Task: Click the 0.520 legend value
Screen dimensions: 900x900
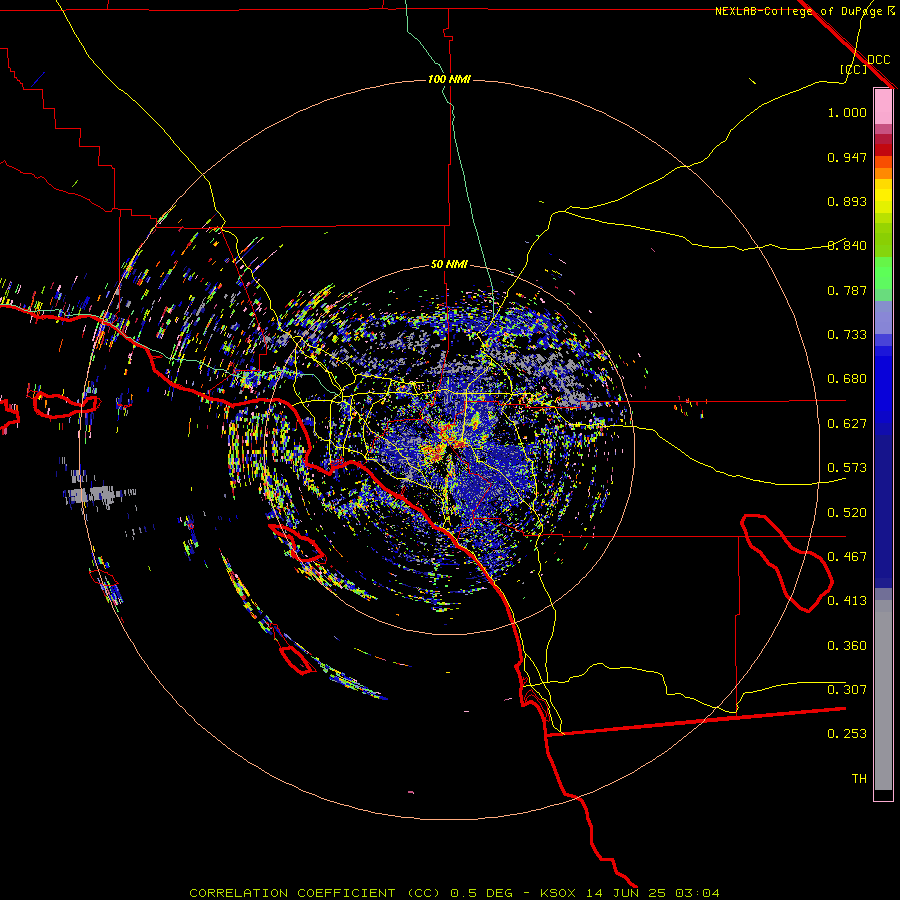Action: (847, 513)
